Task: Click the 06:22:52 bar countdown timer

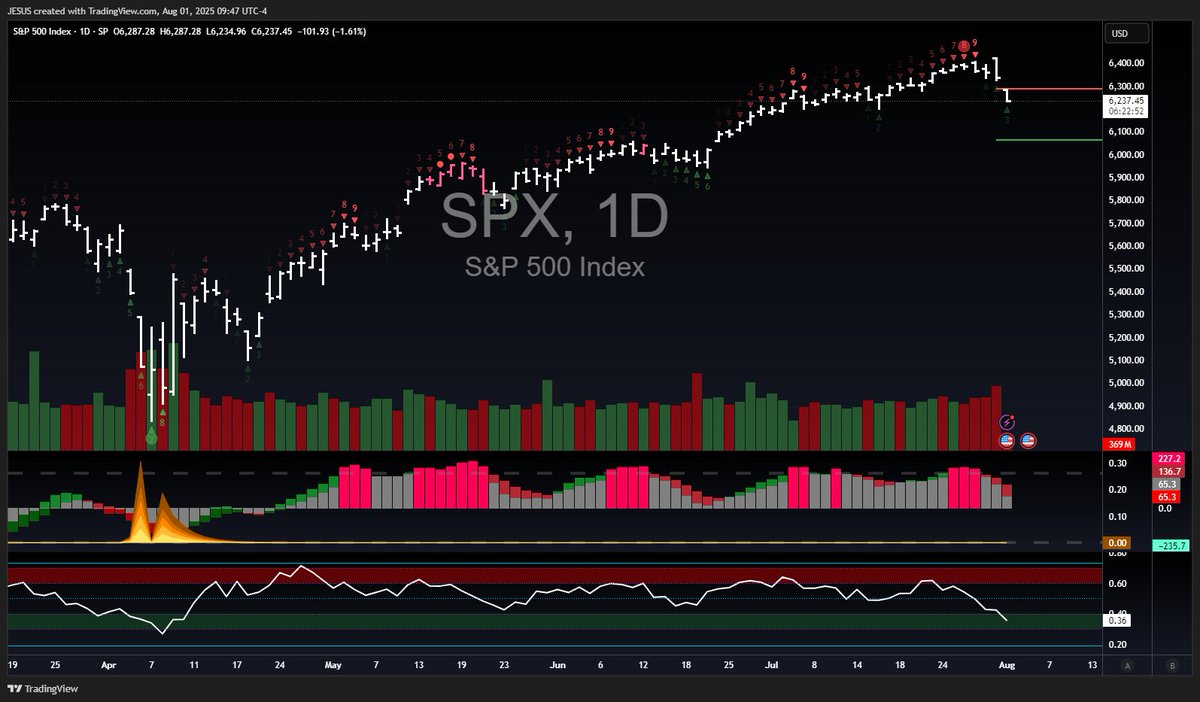Action: pyautogui.click(x=1126, y=110)
